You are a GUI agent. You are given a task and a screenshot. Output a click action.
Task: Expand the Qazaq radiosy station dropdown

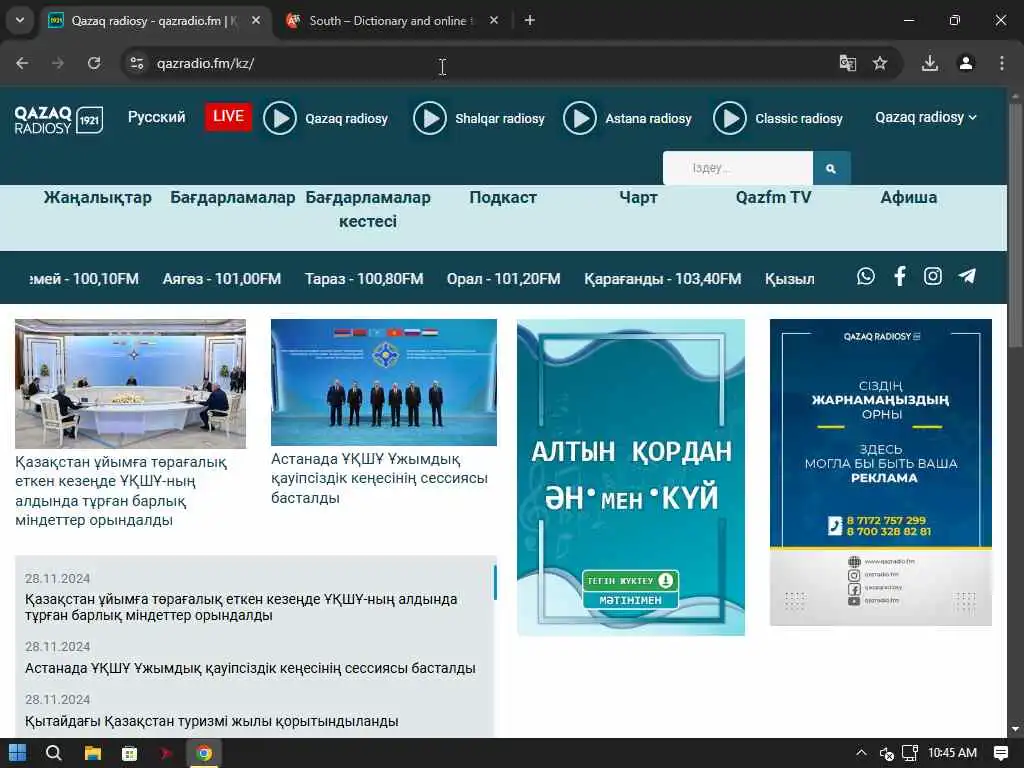pyautogui.click(x=925, y=118)
